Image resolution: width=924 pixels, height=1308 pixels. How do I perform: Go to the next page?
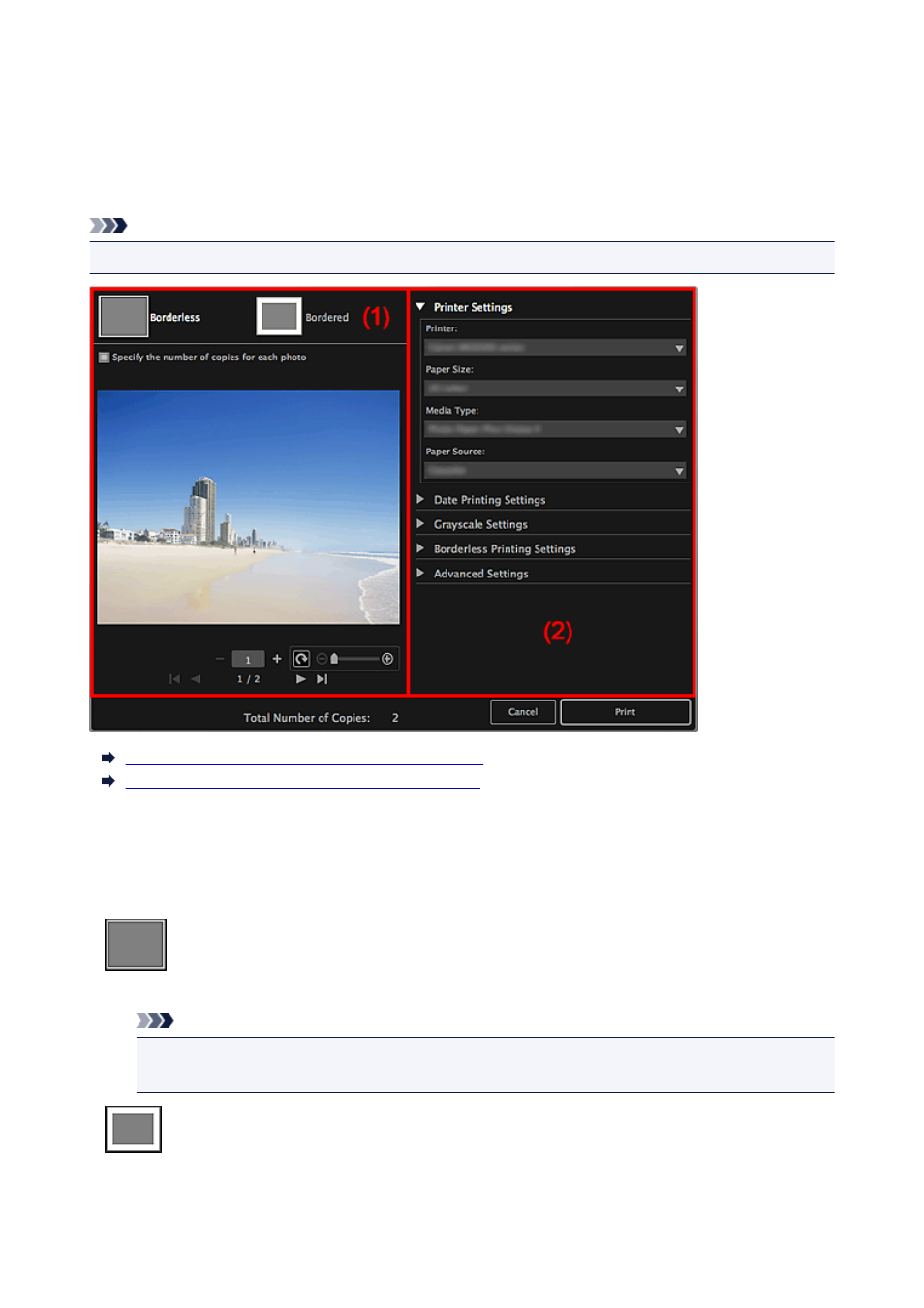tap(301, 679)
